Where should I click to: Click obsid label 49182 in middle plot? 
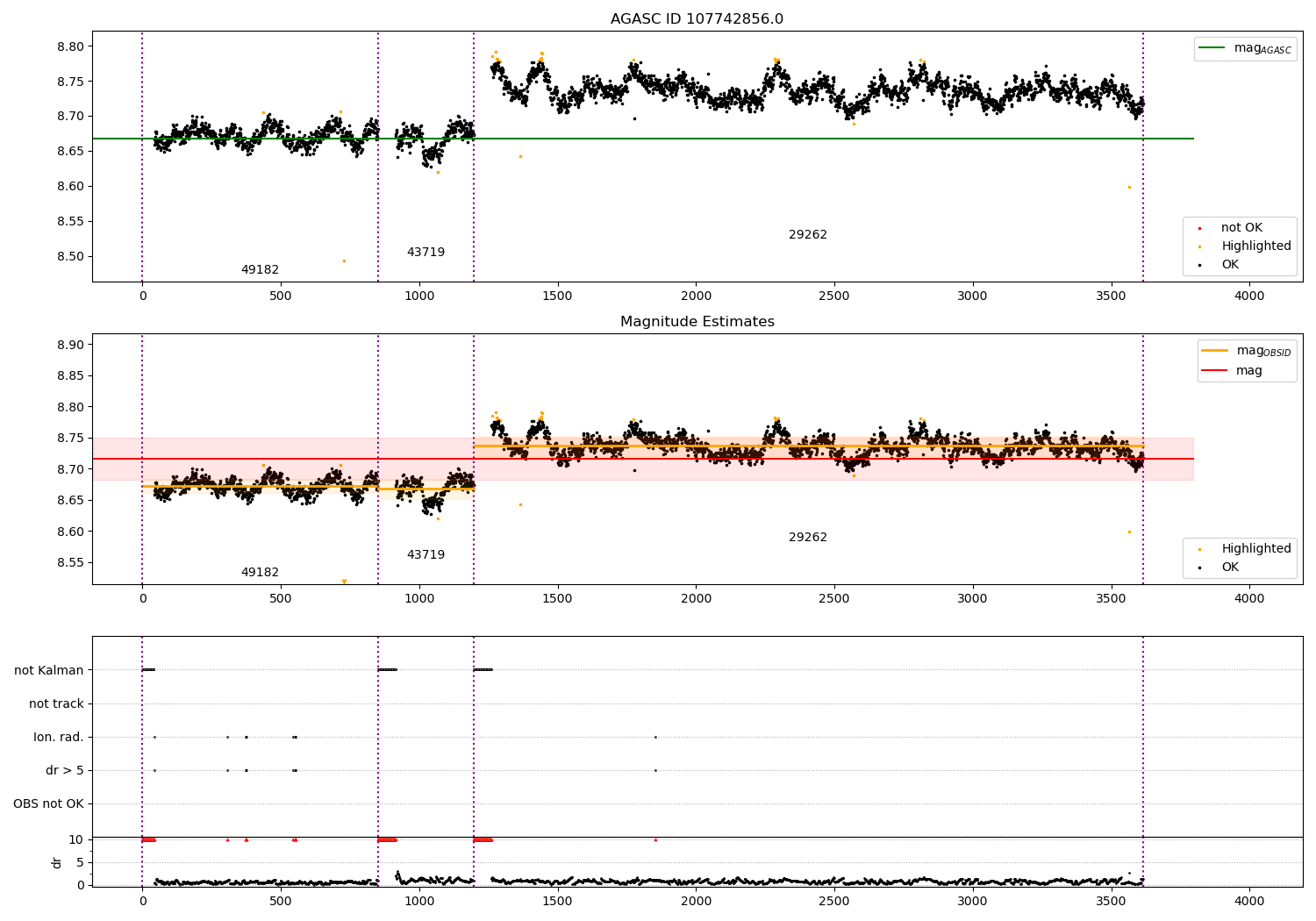[260, 573]
